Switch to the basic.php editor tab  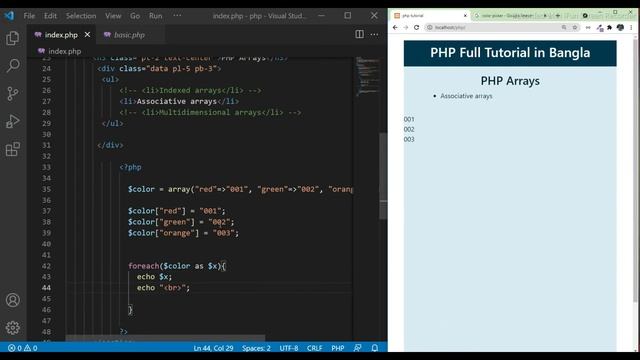pos(130,35)
